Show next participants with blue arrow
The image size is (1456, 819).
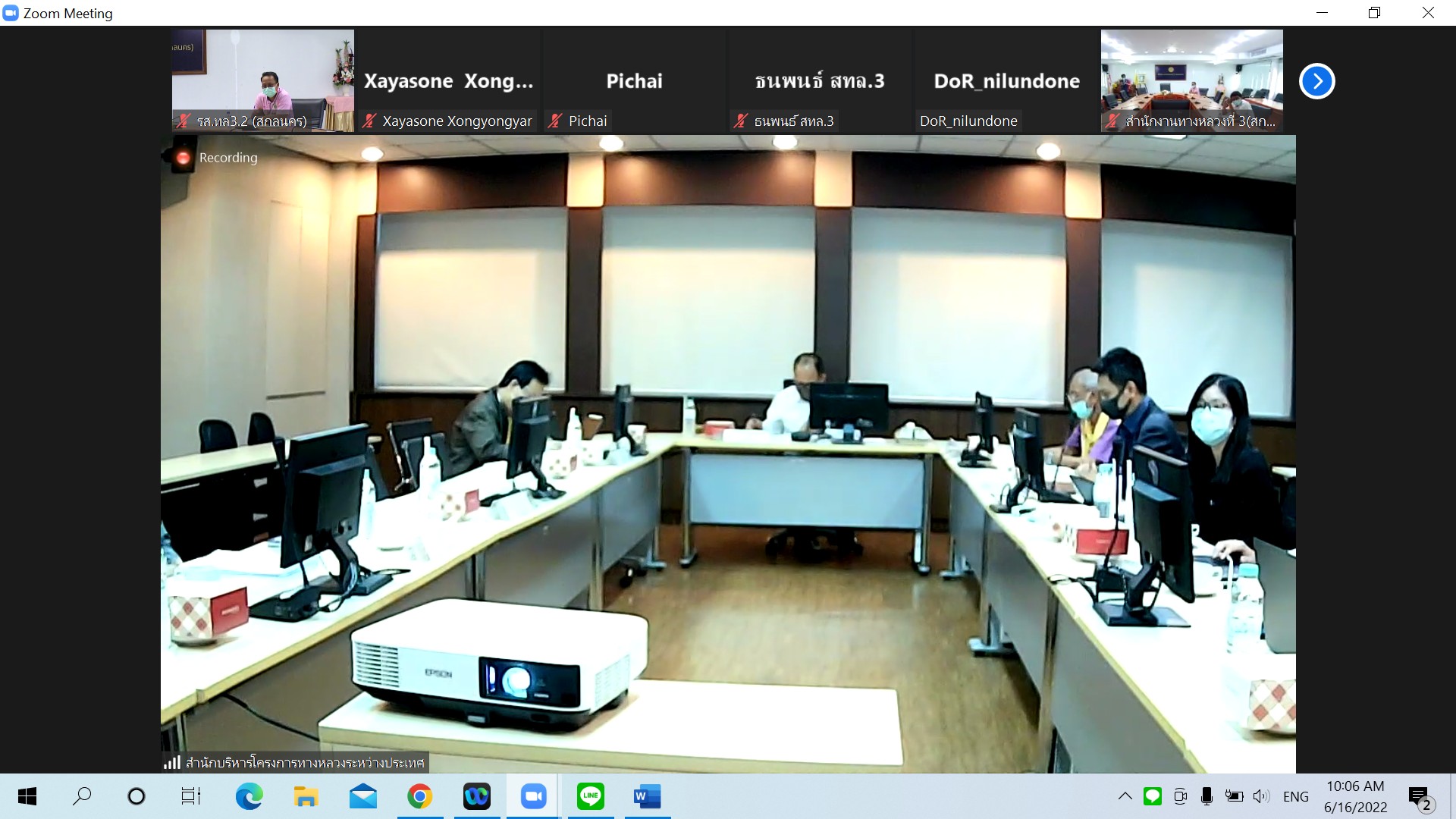[1316, 81]
